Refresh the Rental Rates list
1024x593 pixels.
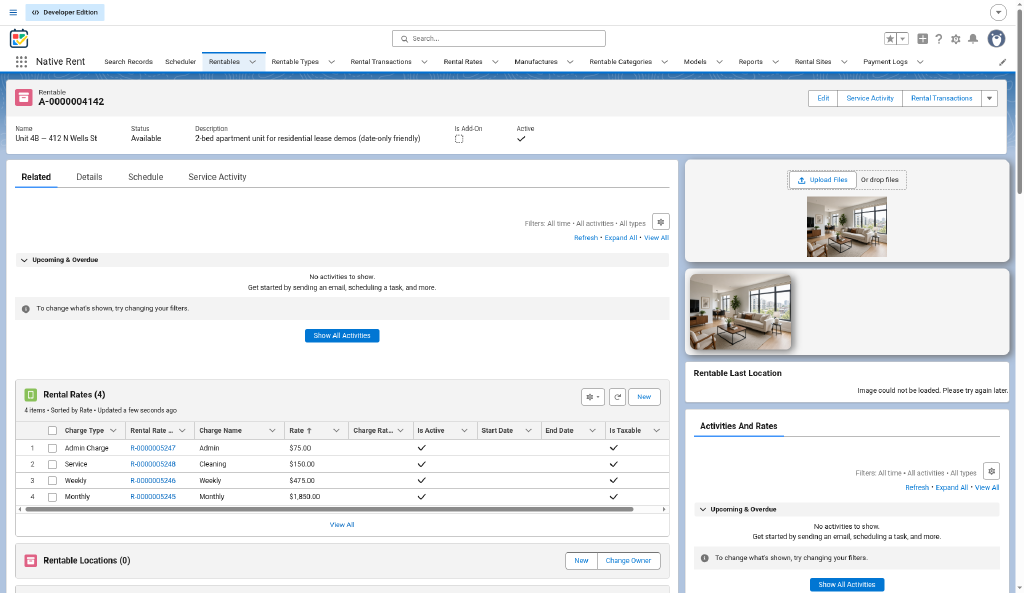(617, 396)
